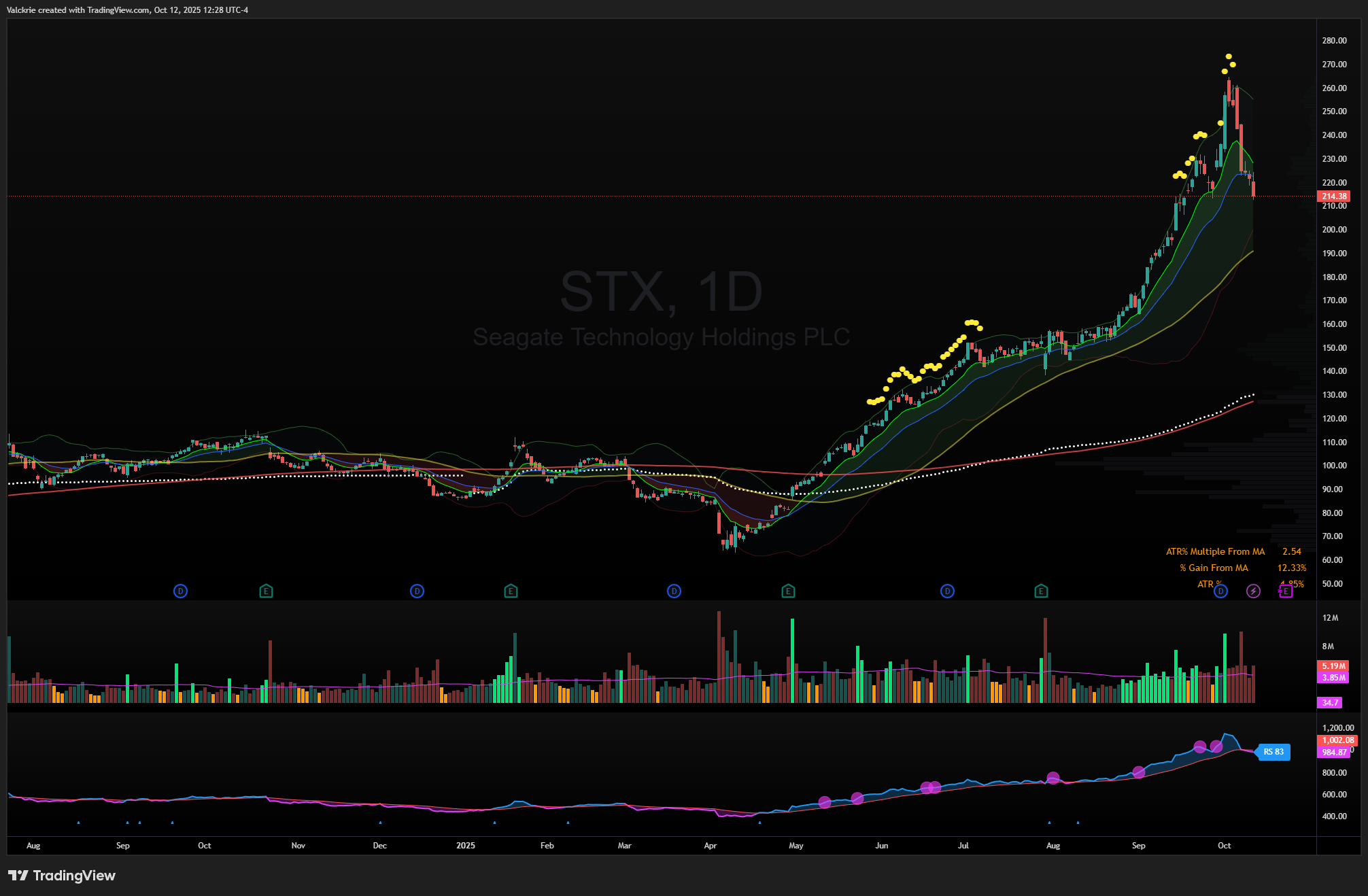Click the blue dividend marker at Oct 2025
1368x896 pixels.
click(1220, 591)
